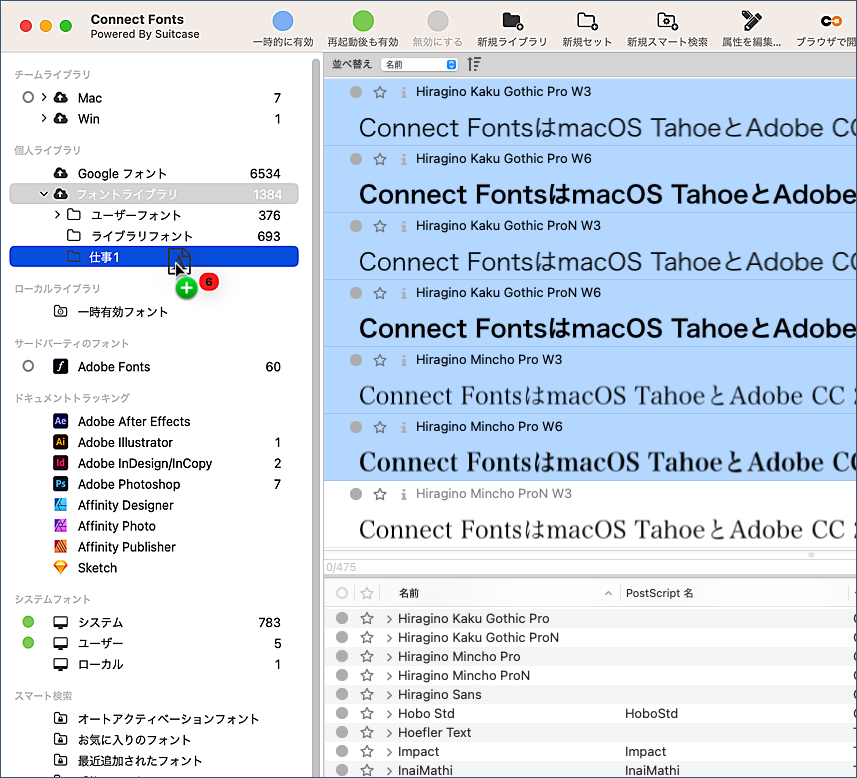Select the Google フォント library

[x=122, y=173]
